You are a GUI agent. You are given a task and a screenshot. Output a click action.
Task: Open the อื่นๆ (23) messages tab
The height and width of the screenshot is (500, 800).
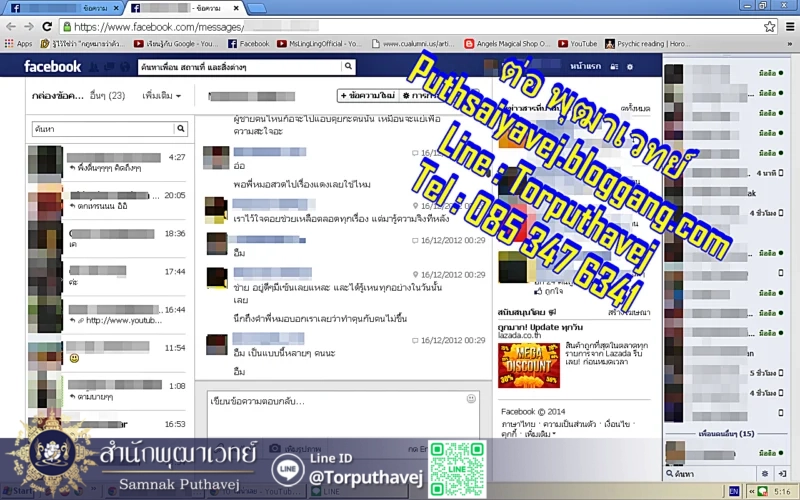pos(106,96)
